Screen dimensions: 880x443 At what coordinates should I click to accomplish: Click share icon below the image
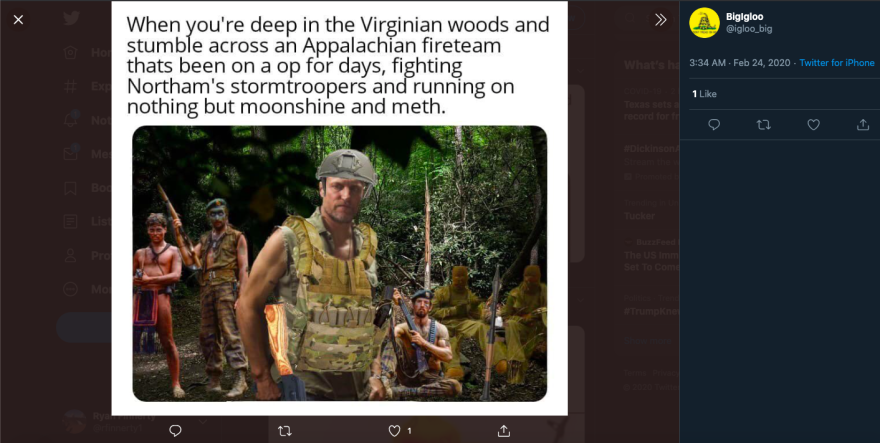click(x=504, y=431)
